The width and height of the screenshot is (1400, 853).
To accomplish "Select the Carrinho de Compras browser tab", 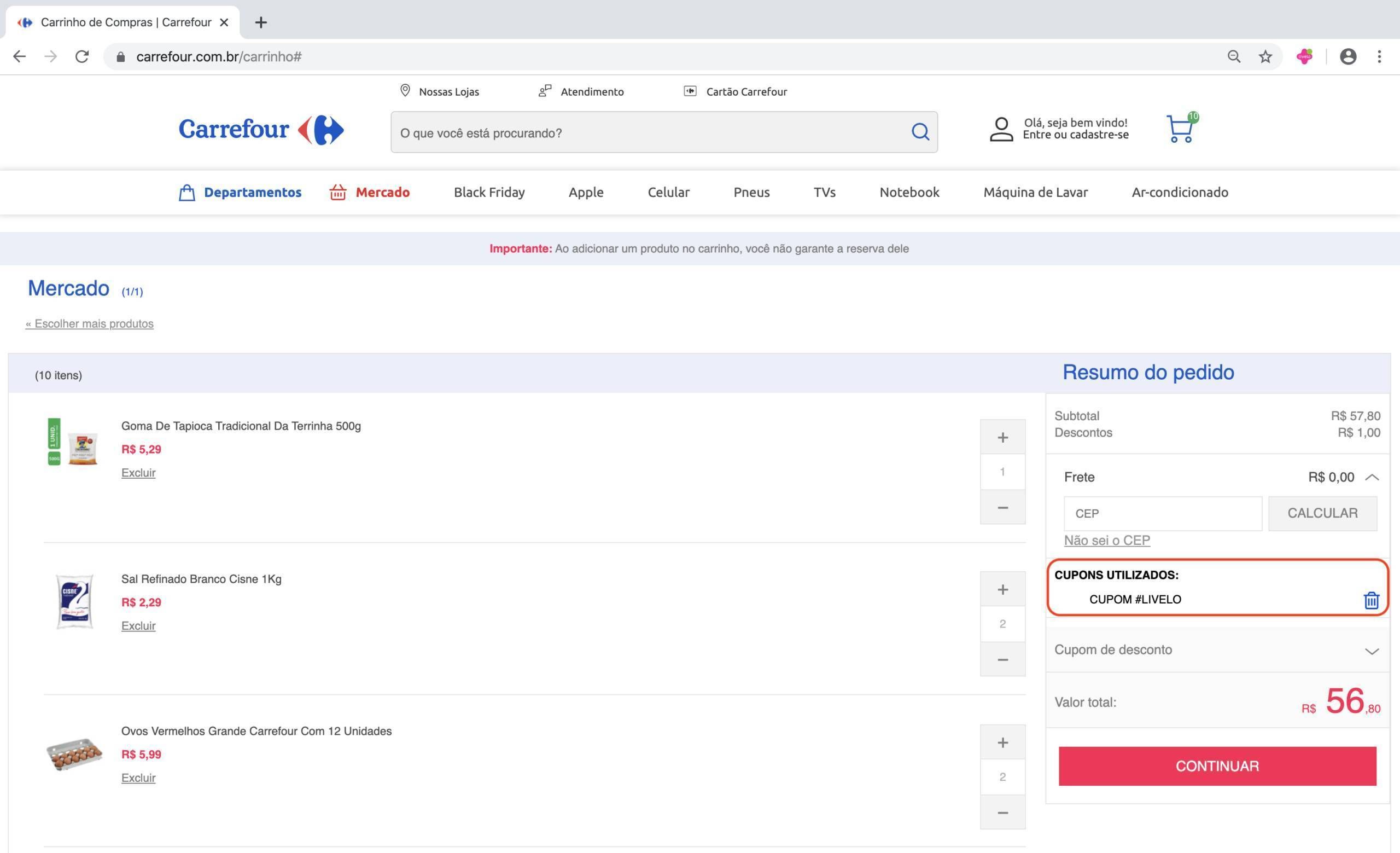I will (x=122, y=22).
